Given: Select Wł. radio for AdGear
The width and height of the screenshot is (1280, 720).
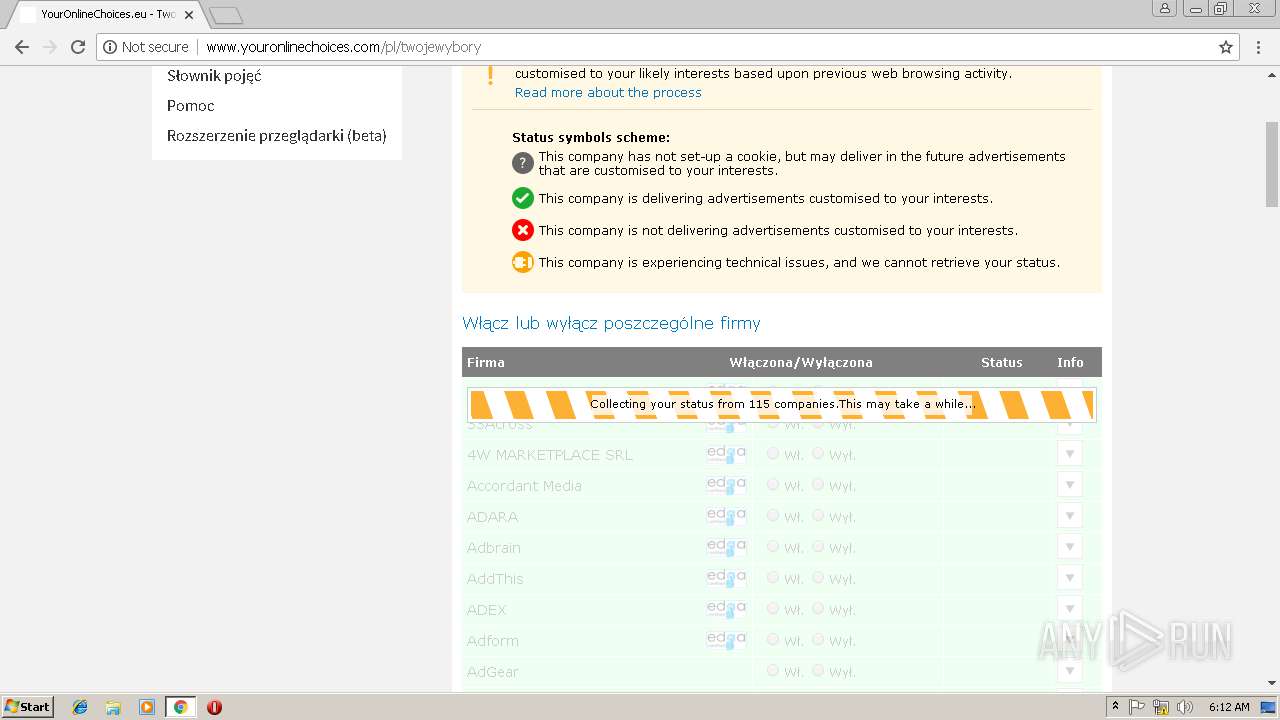Looking at the screenshot, I should (x=773, y=670).
